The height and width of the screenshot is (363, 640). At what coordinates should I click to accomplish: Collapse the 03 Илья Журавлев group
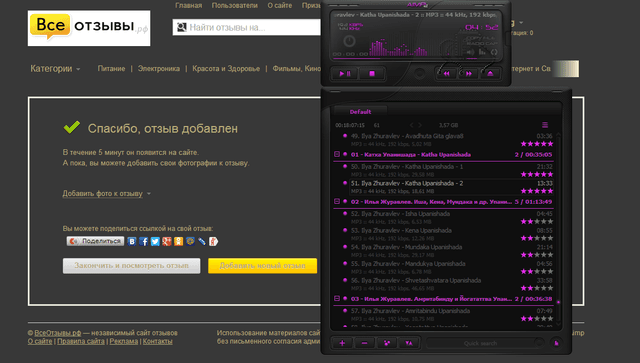(337, 298)
